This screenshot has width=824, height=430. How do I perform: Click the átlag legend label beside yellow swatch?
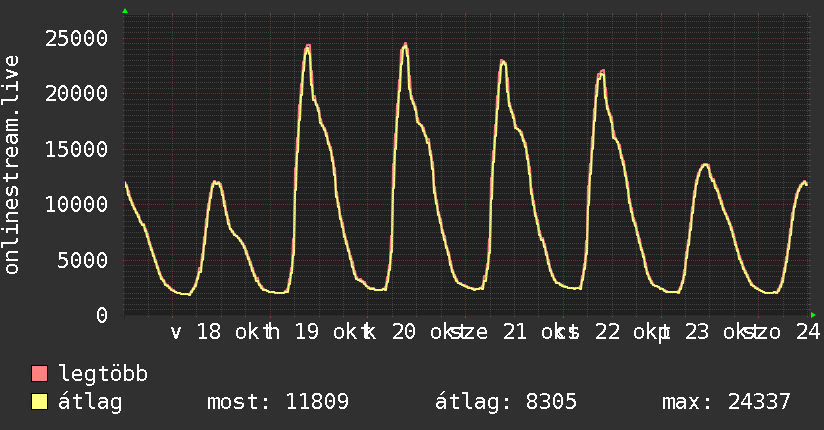[x=90, y=402]
